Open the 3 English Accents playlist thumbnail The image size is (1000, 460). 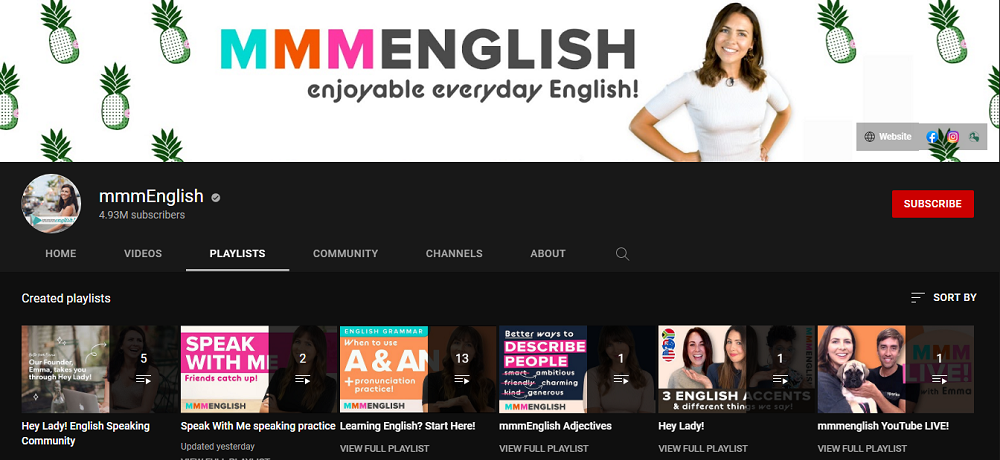tap(737, 369)
